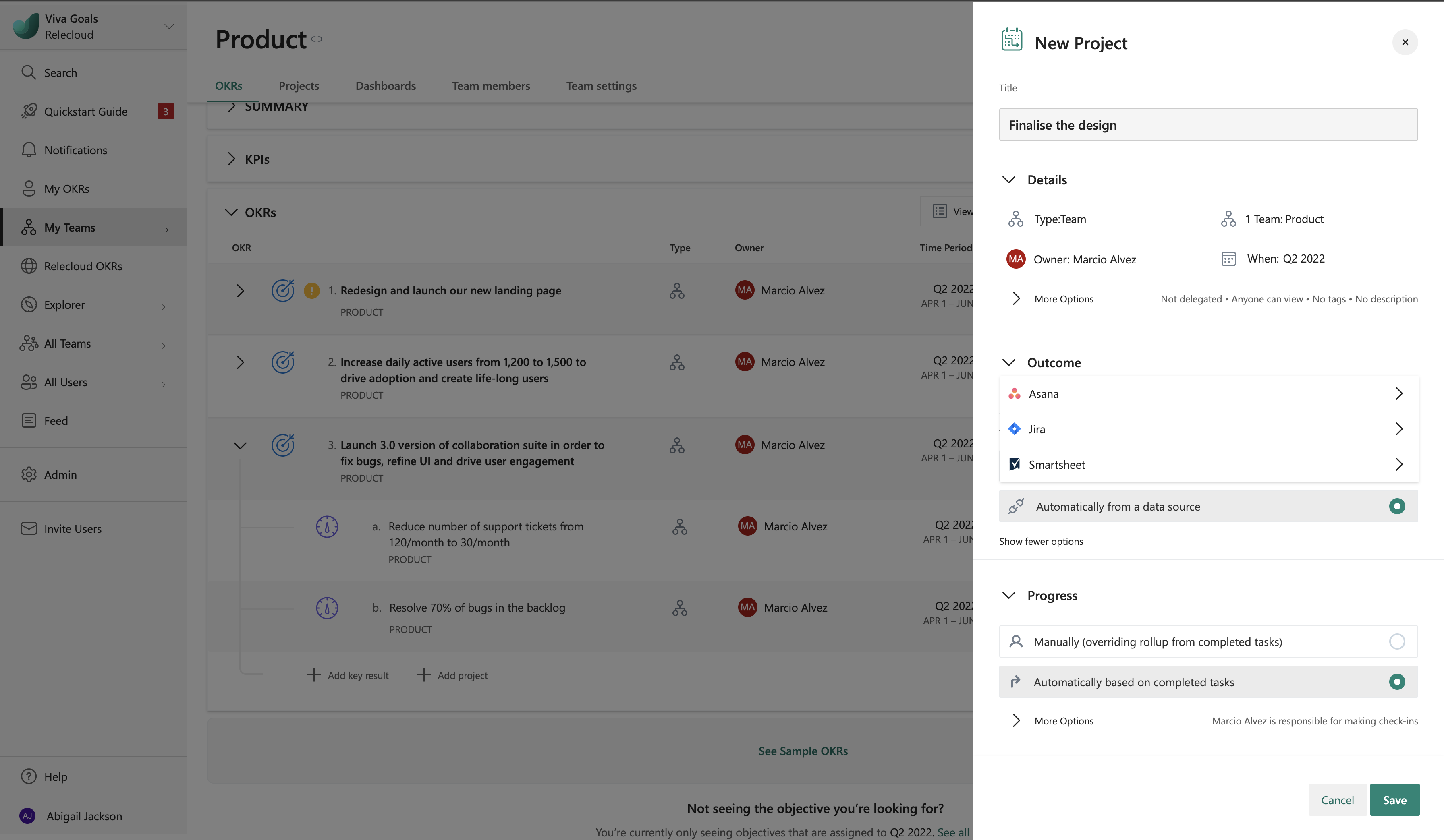This screenshot has width=1444, height=840.
Task: Click the Relecloud OKRs globe icon
Action: [x=29, y=266]
